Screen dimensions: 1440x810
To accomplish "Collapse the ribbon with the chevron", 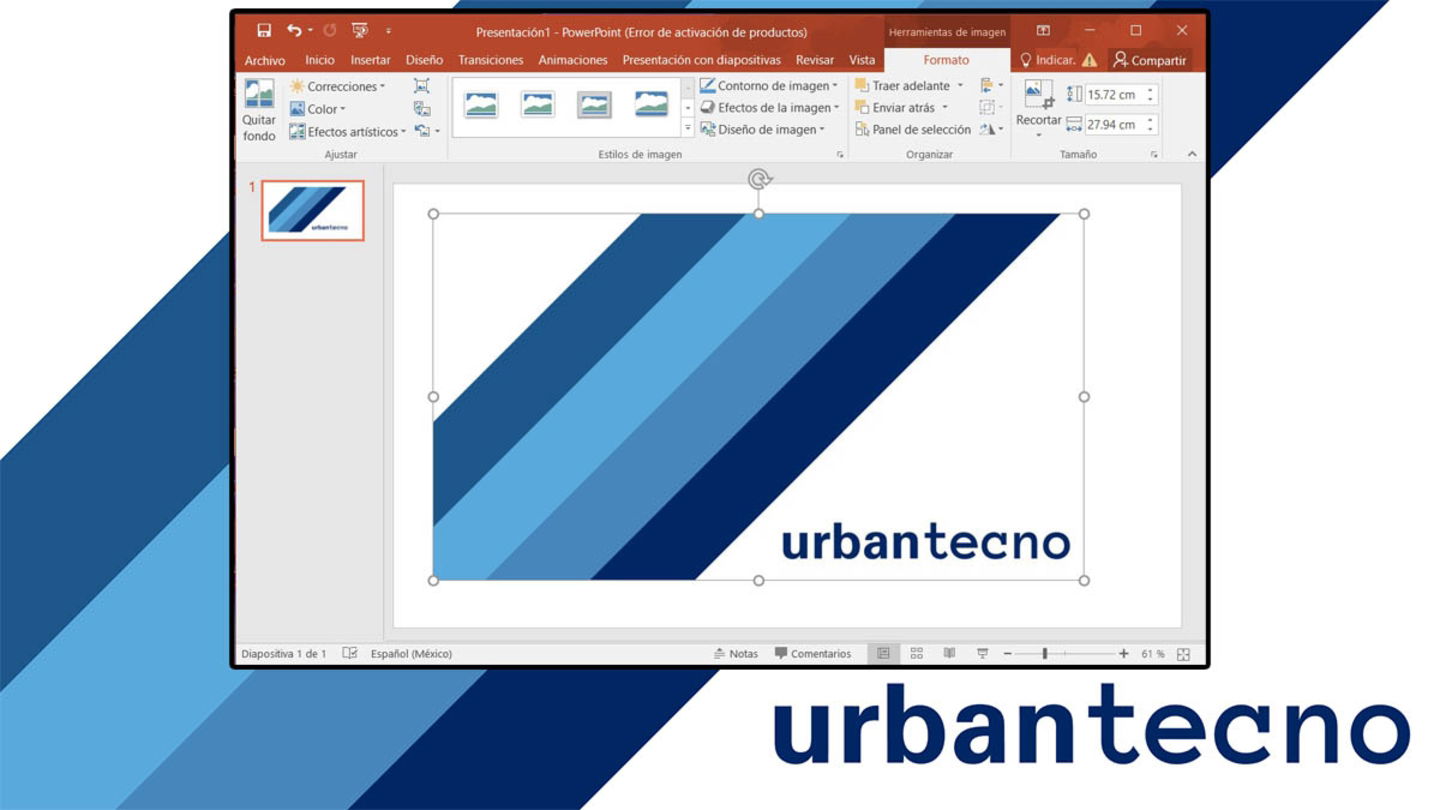I will tap(1192, 154).
